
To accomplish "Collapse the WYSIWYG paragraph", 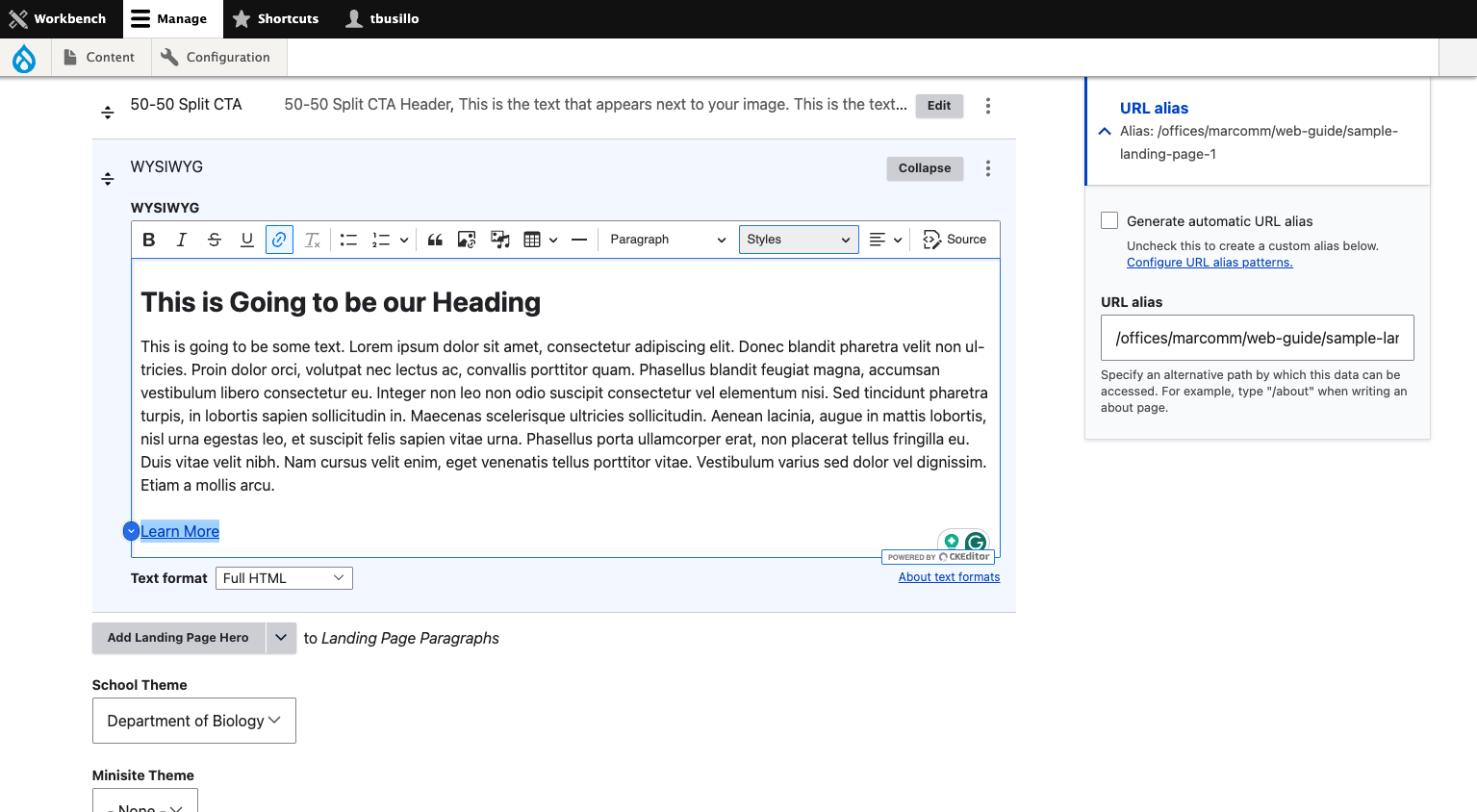I will tap(925, 168).
